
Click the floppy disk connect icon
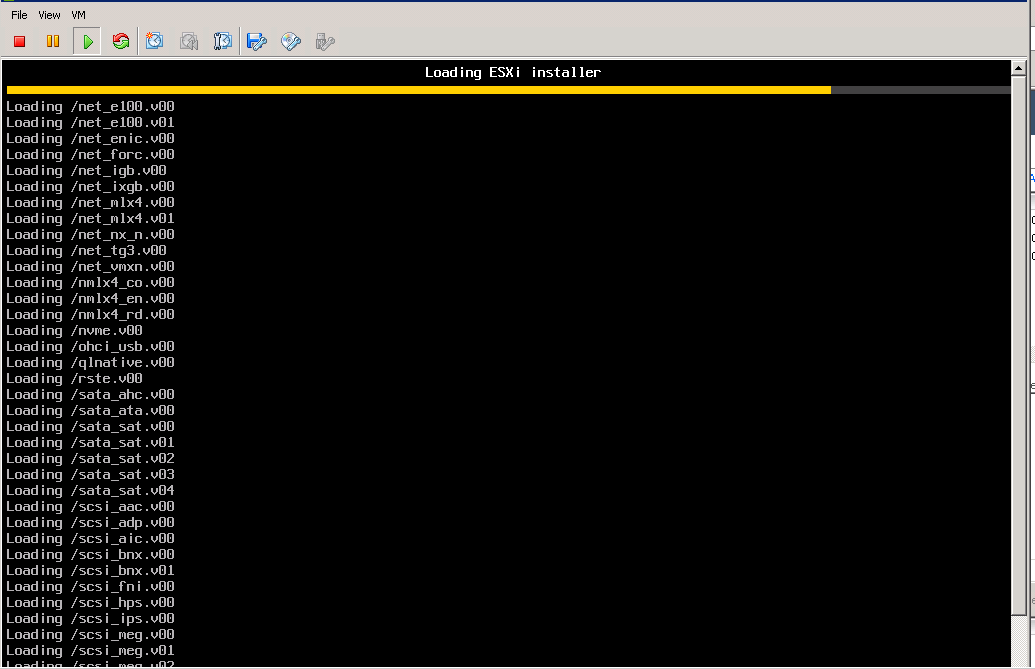257,42
